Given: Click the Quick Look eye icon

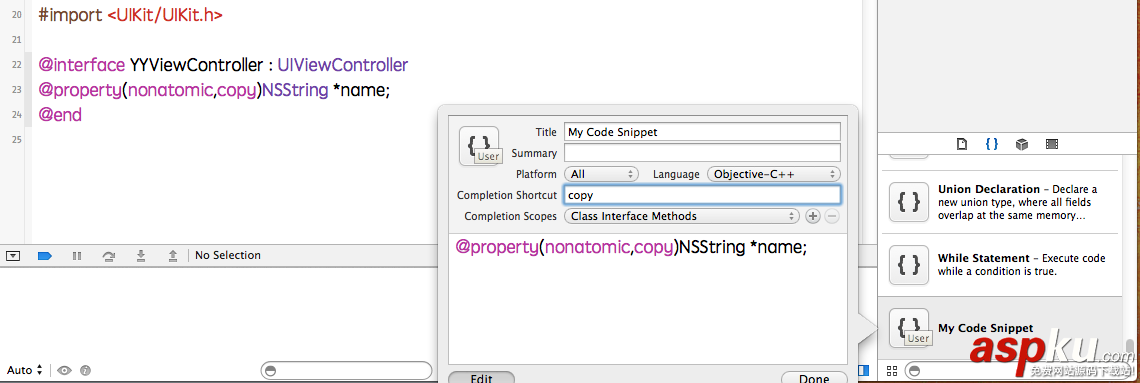Looking at the screenshot, I should 64,370.
